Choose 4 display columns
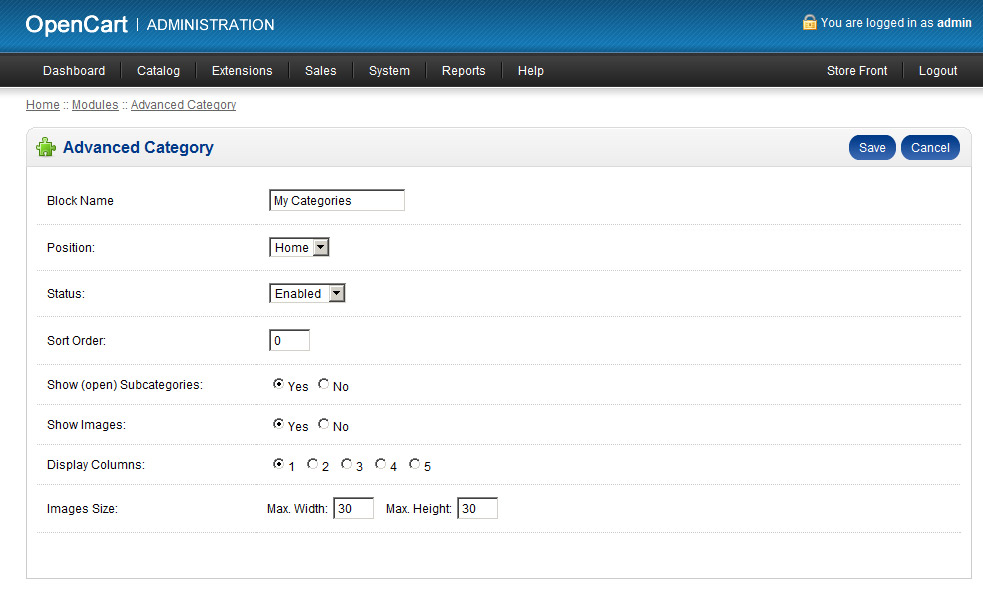983x605 pixels. pos(381,464)
